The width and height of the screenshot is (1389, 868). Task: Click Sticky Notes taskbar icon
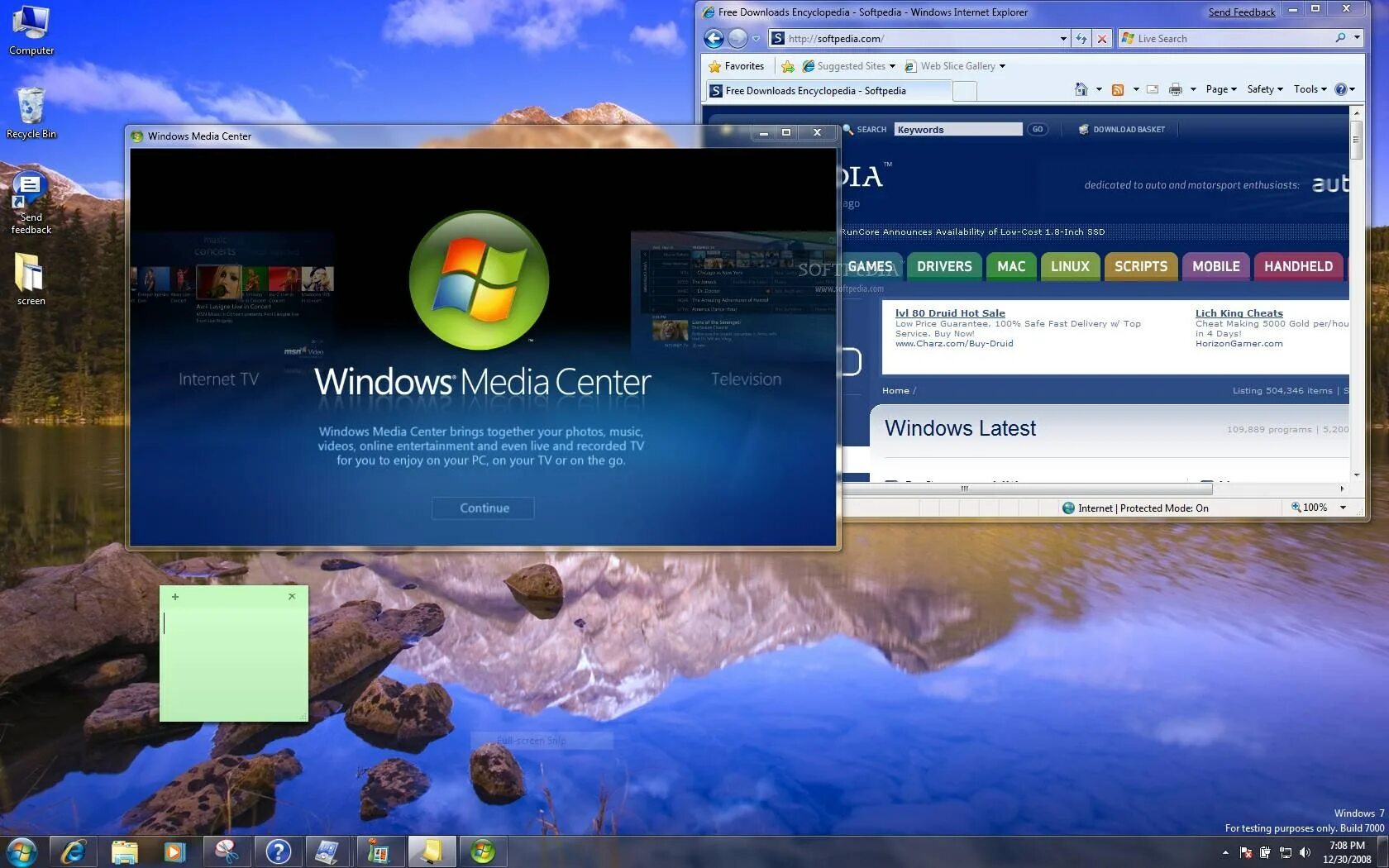pyautogui.click(x=432, y=851)
